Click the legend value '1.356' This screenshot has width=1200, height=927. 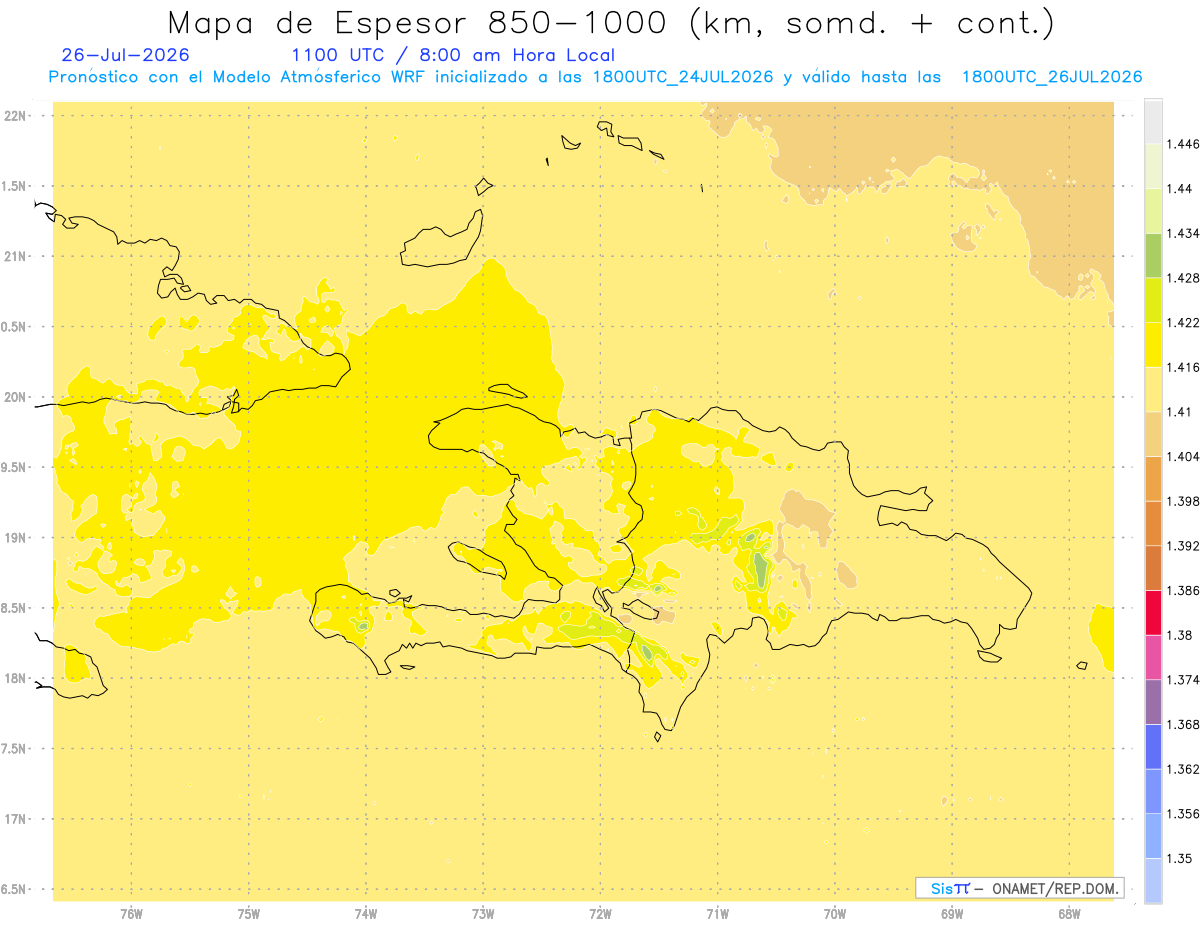(x=1183, y=813)
